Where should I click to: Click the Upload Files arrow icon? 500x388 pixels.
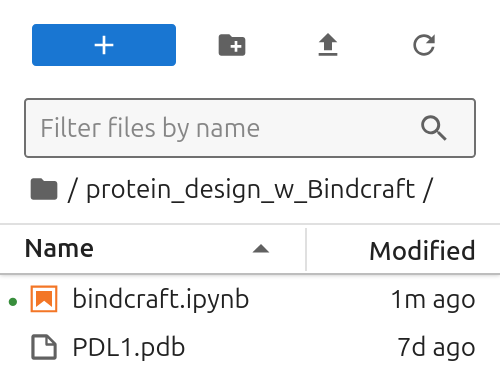point(328,45)
